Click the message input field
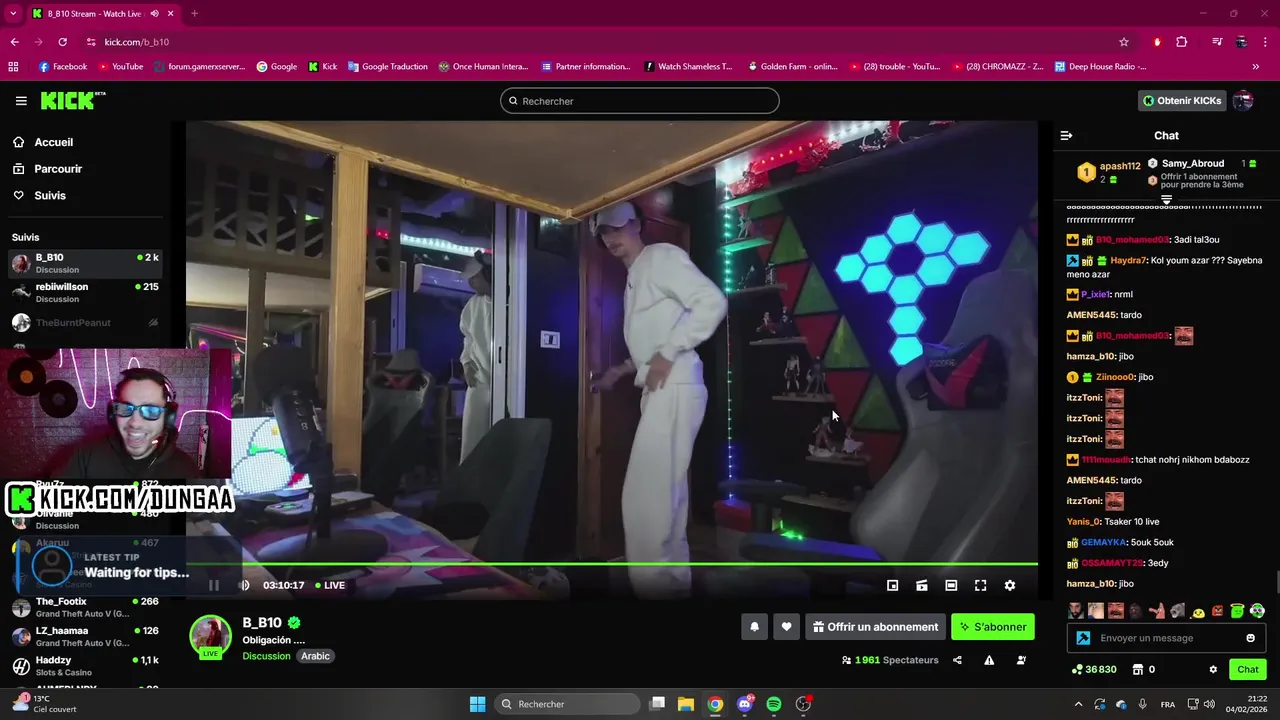 (x=1167, y=638)
